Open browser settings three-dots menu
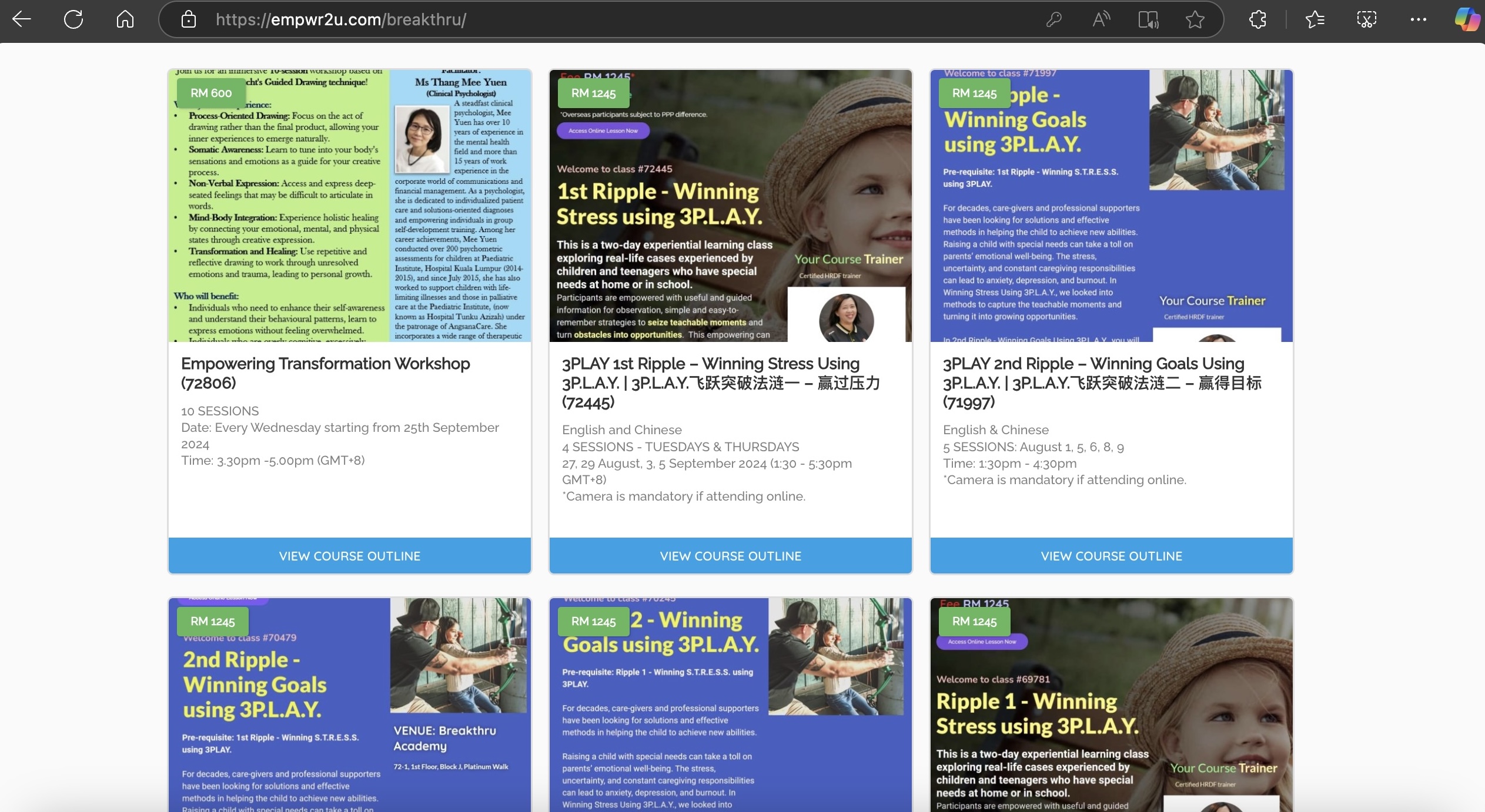 tap(1418, 19)
